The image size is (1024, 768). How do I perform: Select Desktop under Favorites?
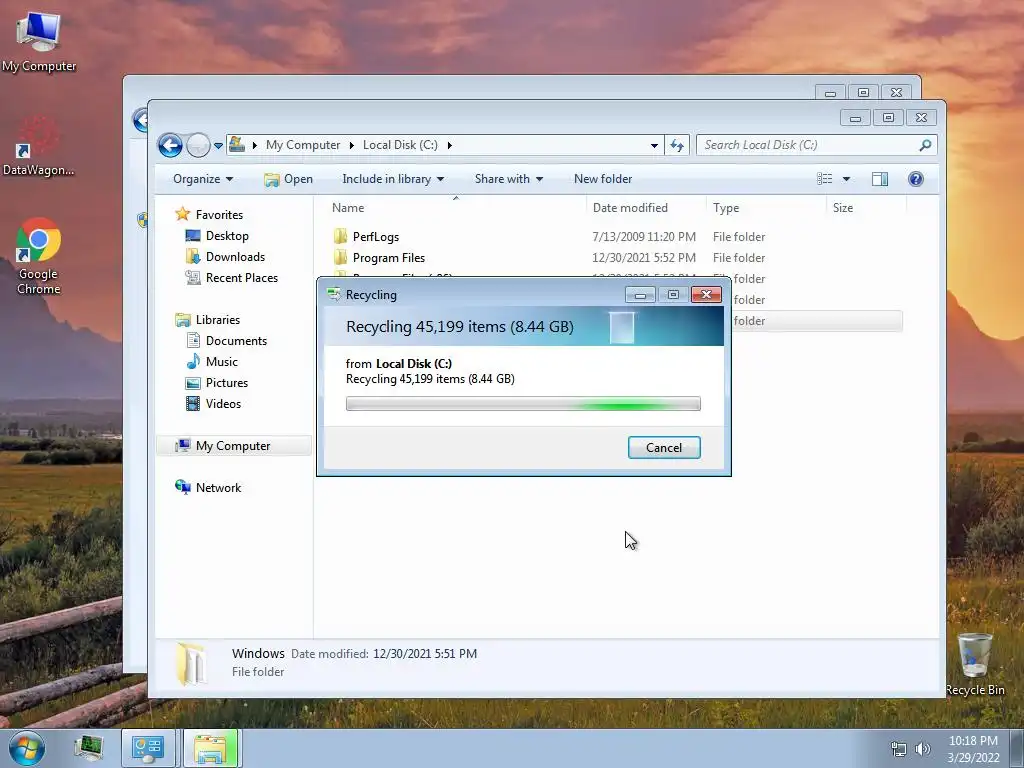[x=227, y=236]
